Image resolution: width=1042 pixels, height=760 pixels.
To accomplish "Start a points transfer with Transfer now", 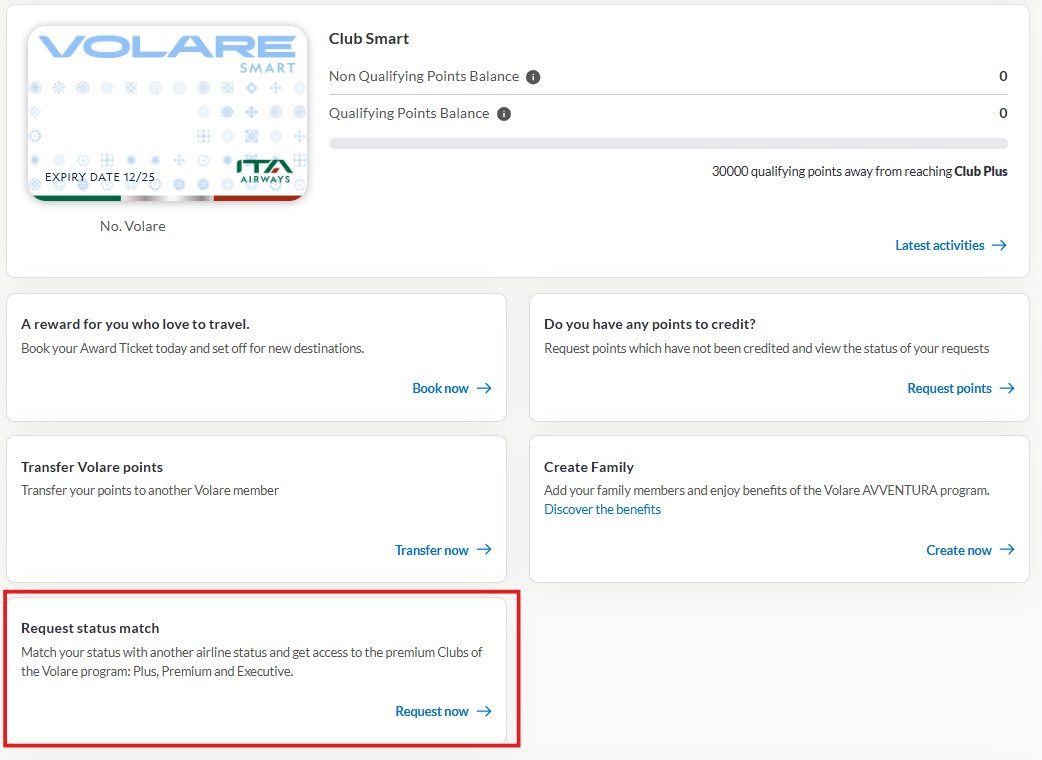I will 432,550.
